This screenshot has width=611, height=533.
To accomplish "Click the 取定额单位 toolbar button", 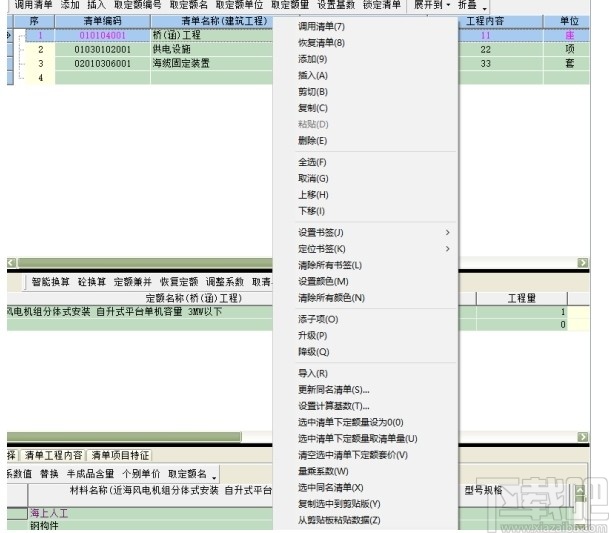I will (239, 5).
